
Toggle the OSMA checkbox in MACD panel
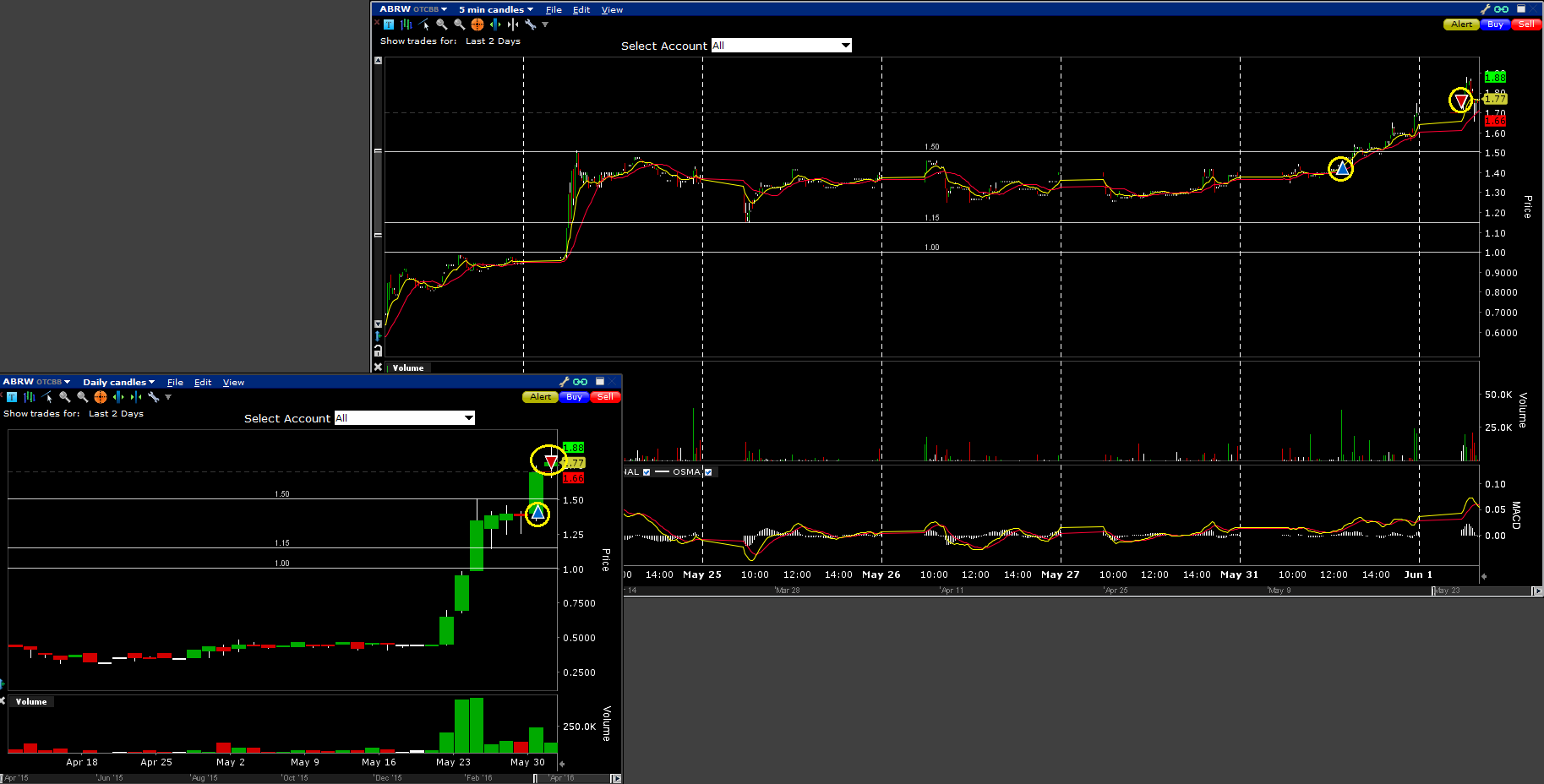tap(708, 472)
